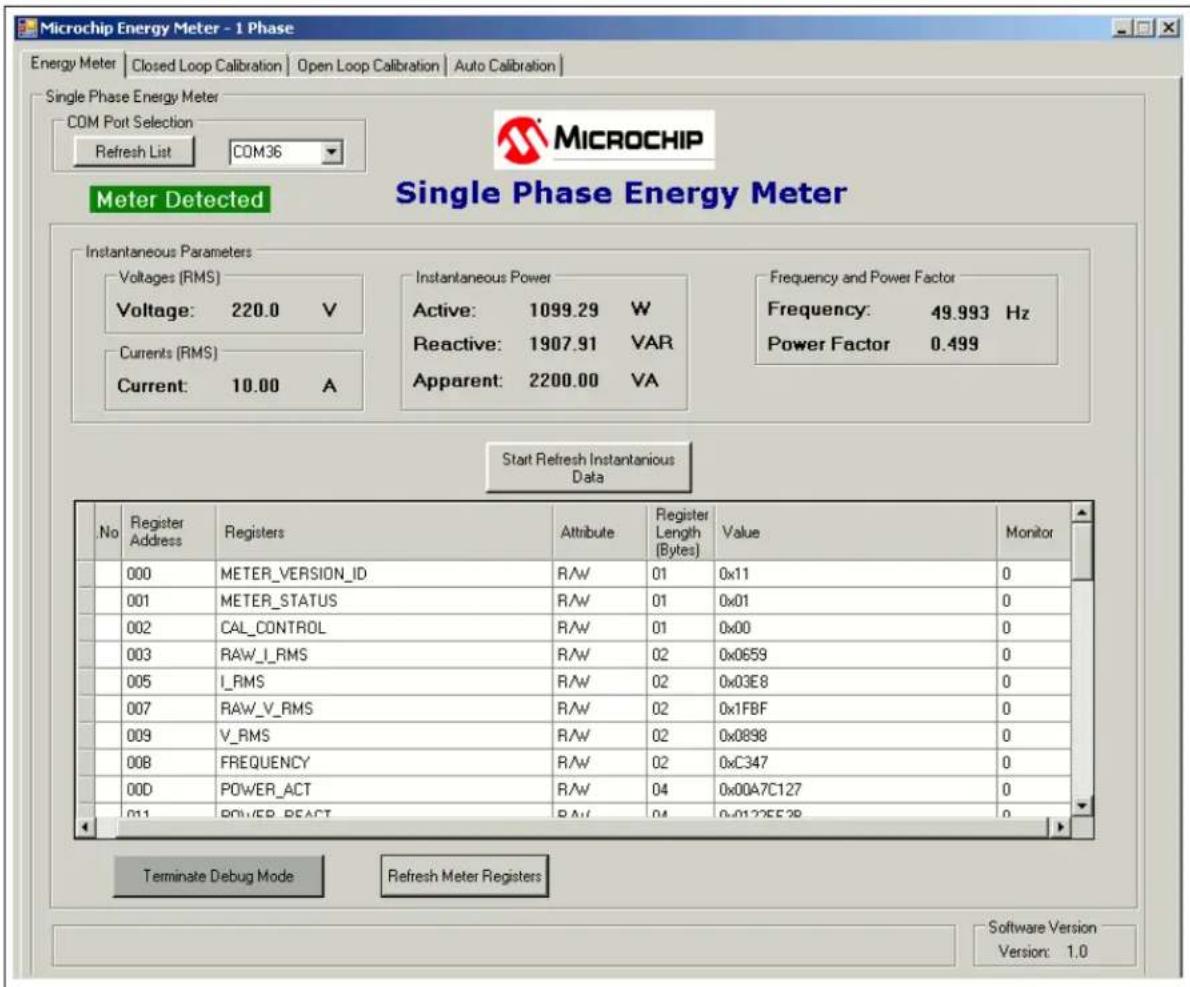
Task: Click the Software Version 1.0 text
Action: [x=1043, y=951]
